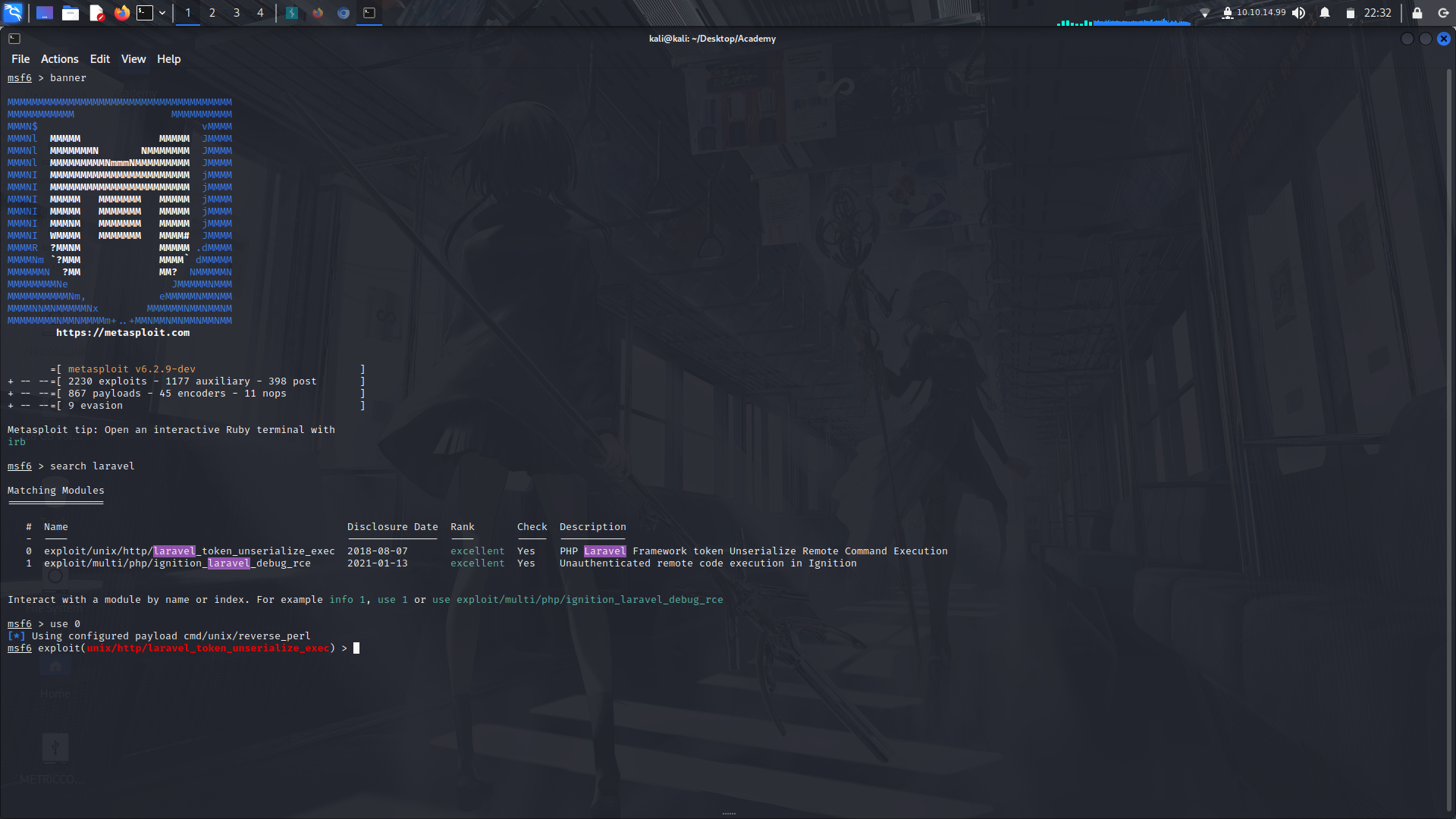Switch to workspace 3

237,13
